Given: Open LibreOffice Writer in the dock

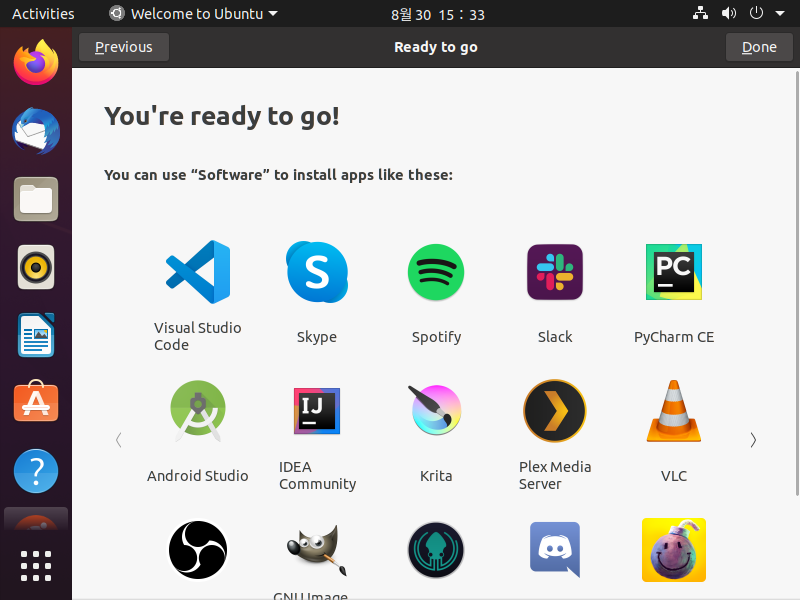Looking at the screenshot, I should 36,335.
